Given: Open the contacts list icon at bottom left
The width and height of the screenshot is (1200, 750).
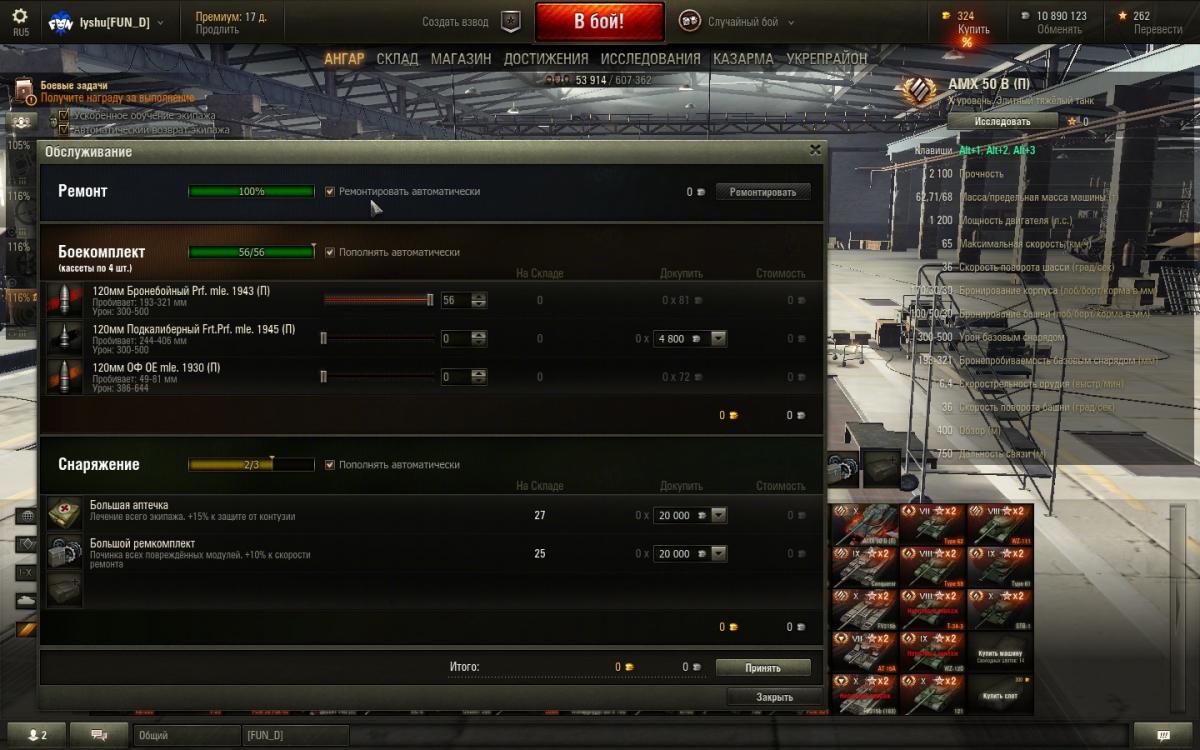Looking at the screenshot, I should point(37,735).
